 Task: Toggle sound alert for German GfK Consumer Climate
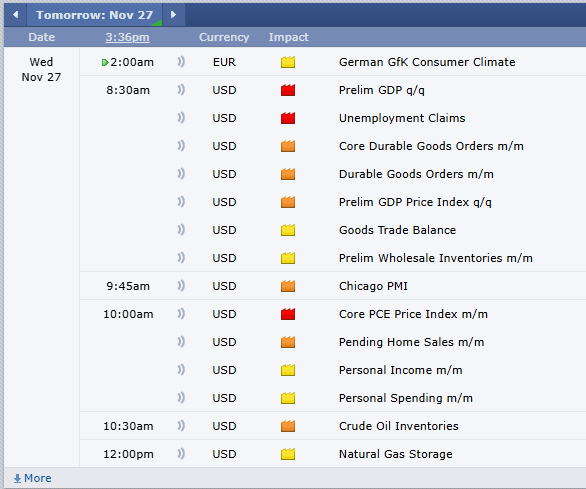click(x=181, y=62)
